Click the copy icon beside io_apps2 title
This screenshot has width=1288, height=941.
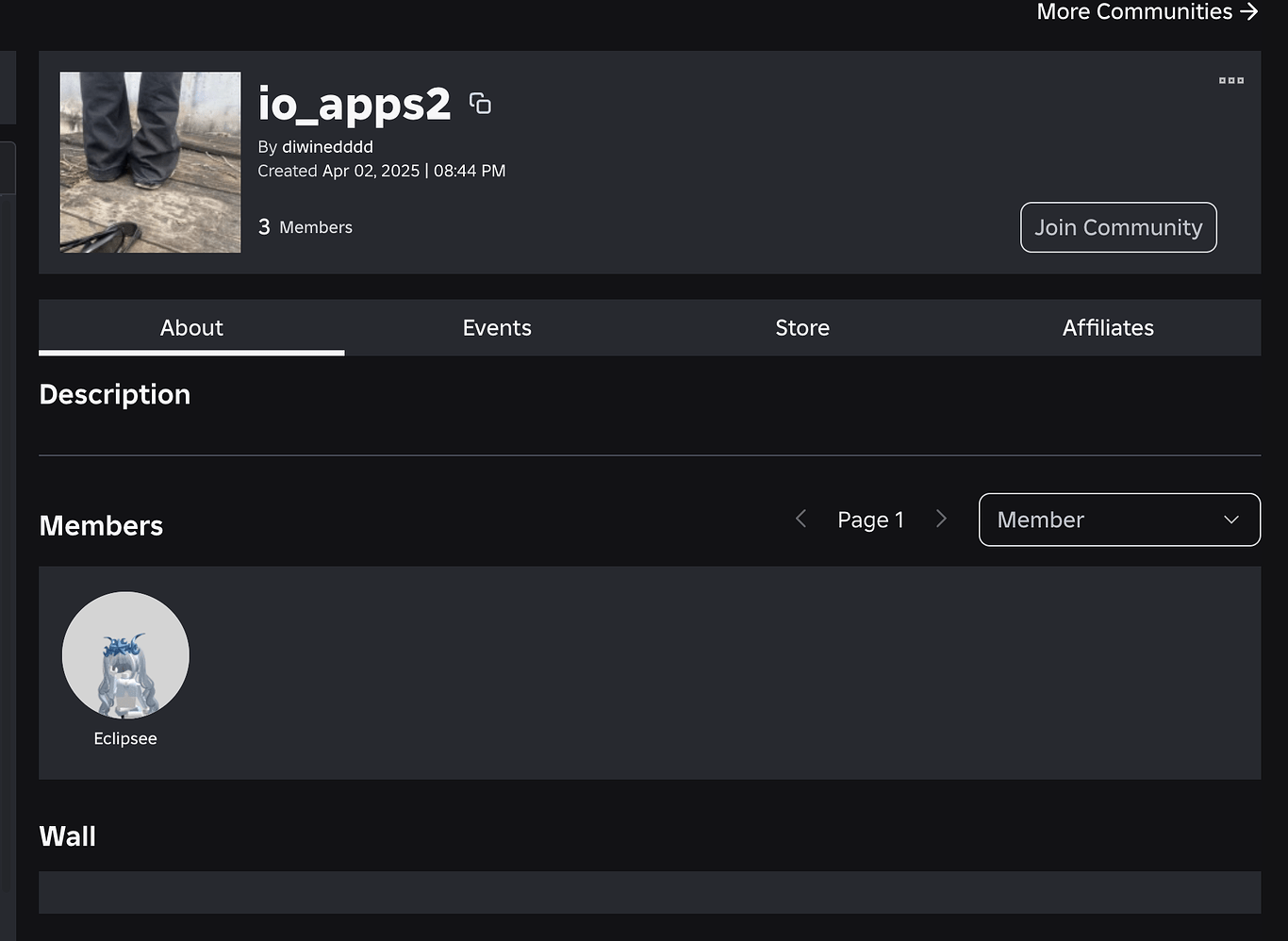point(481,104)
